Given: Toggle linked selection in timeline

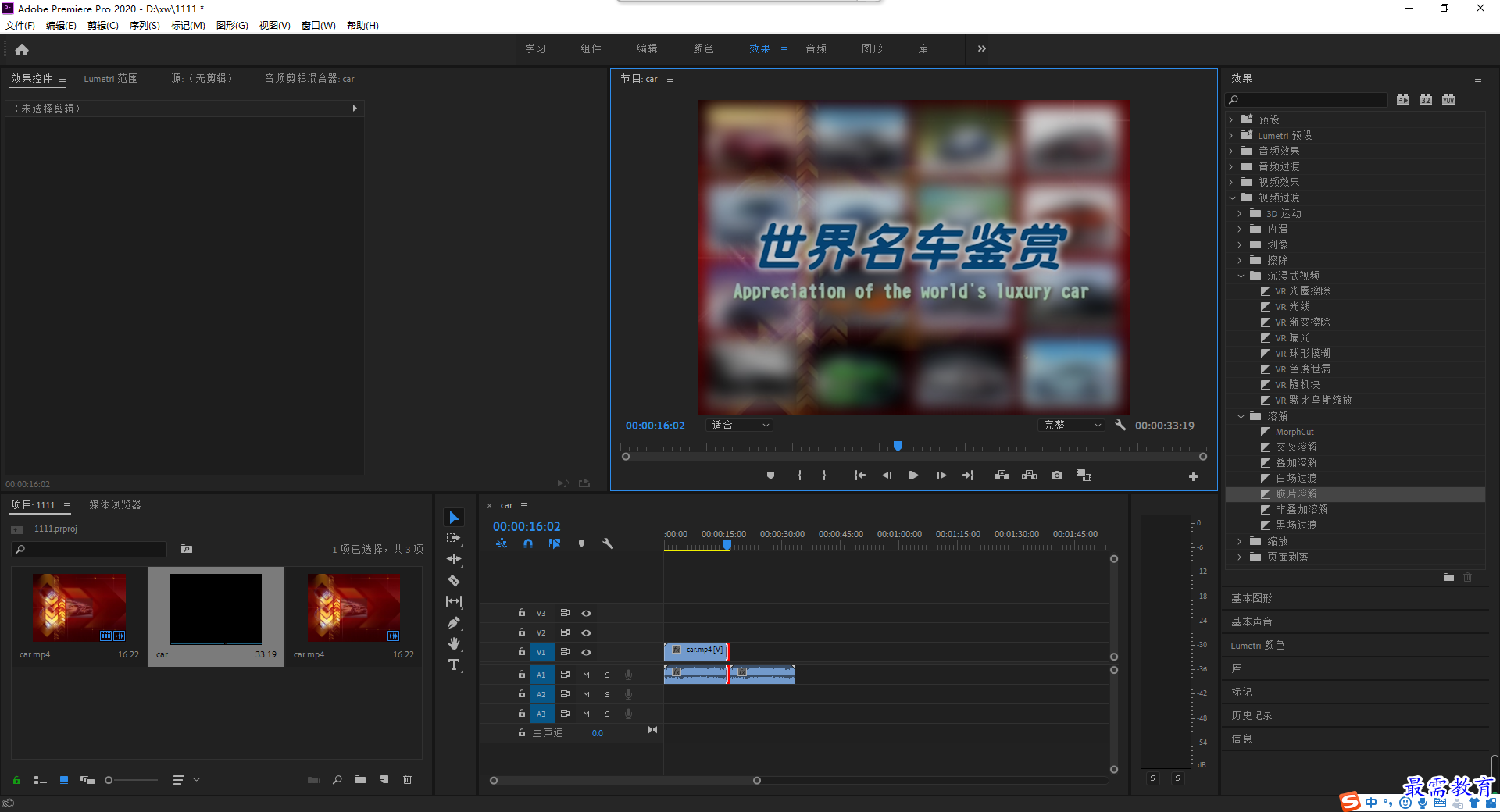Looking at the screenshot, I should [555, 543].
